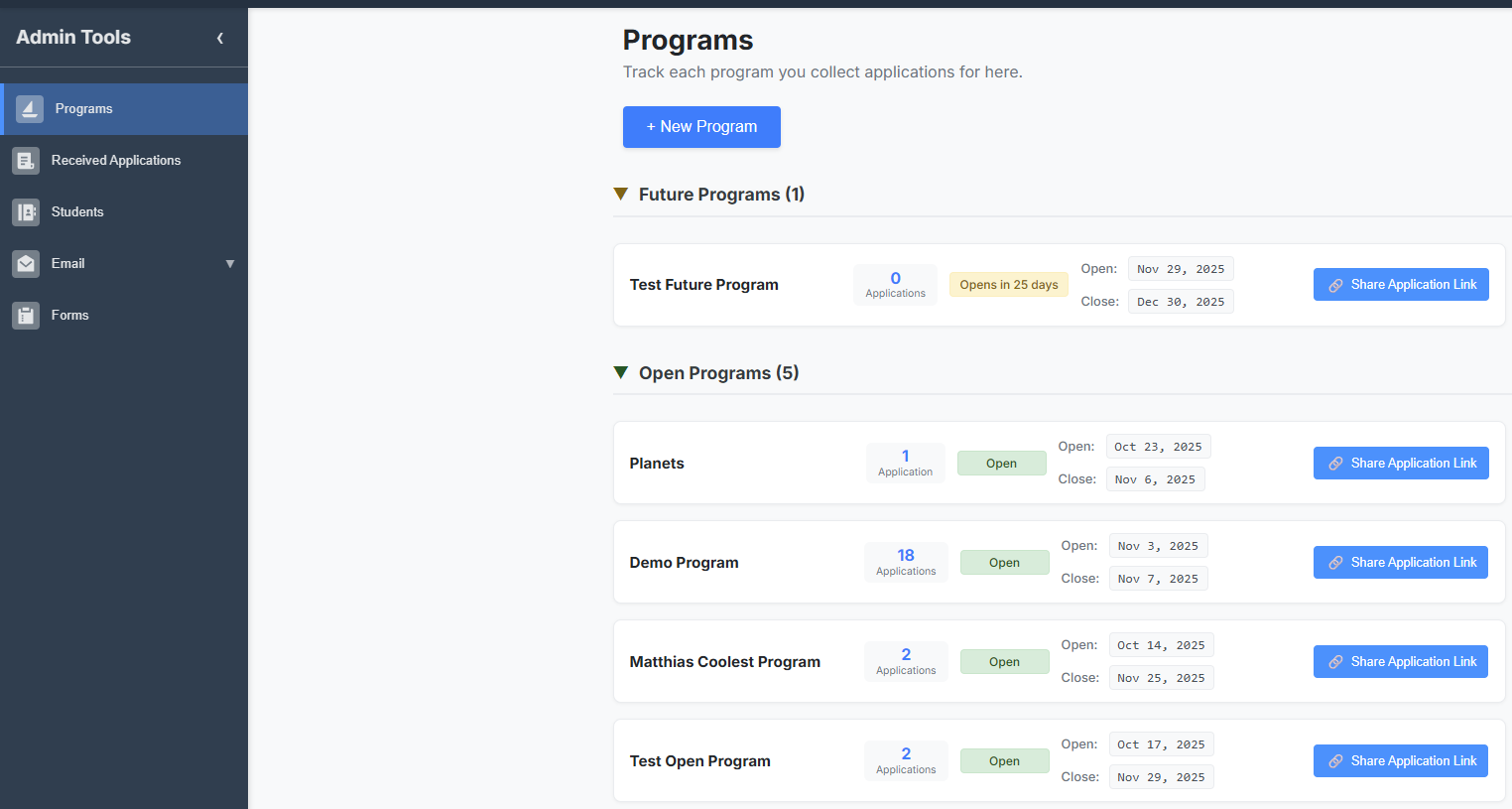The image size is (1512, 809).
Task: Click the link icon beside Demo Program share button
Action: click(1335, 562)
